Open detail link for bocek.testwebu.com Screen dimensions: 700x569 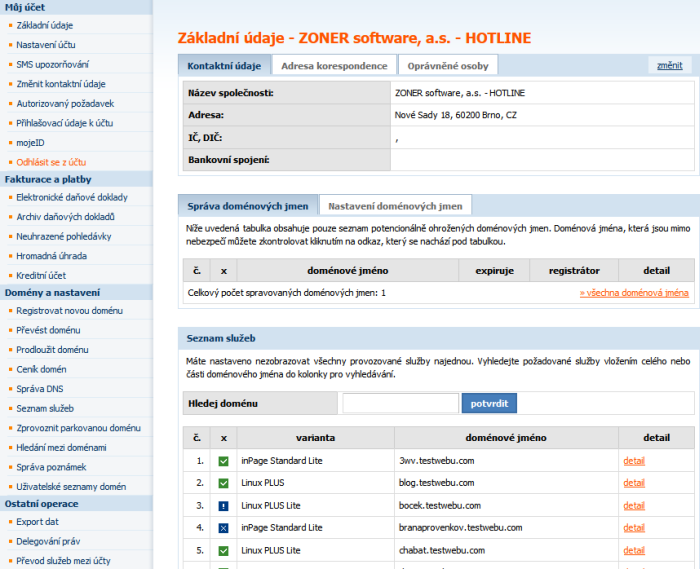coord(634,506)
